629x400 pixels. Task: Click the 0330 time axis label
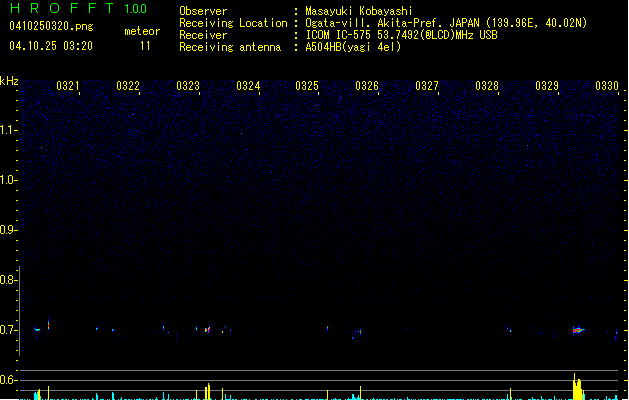(x=607, y=86)
